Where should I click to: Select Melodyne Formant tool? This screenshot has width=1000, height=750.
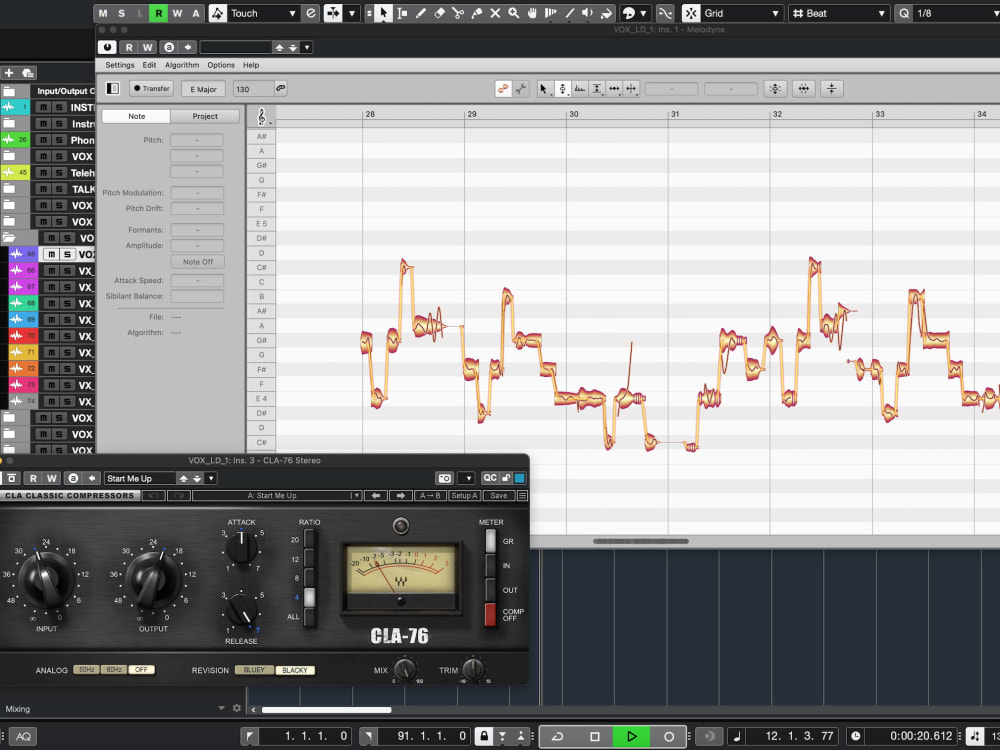[580, 89]
